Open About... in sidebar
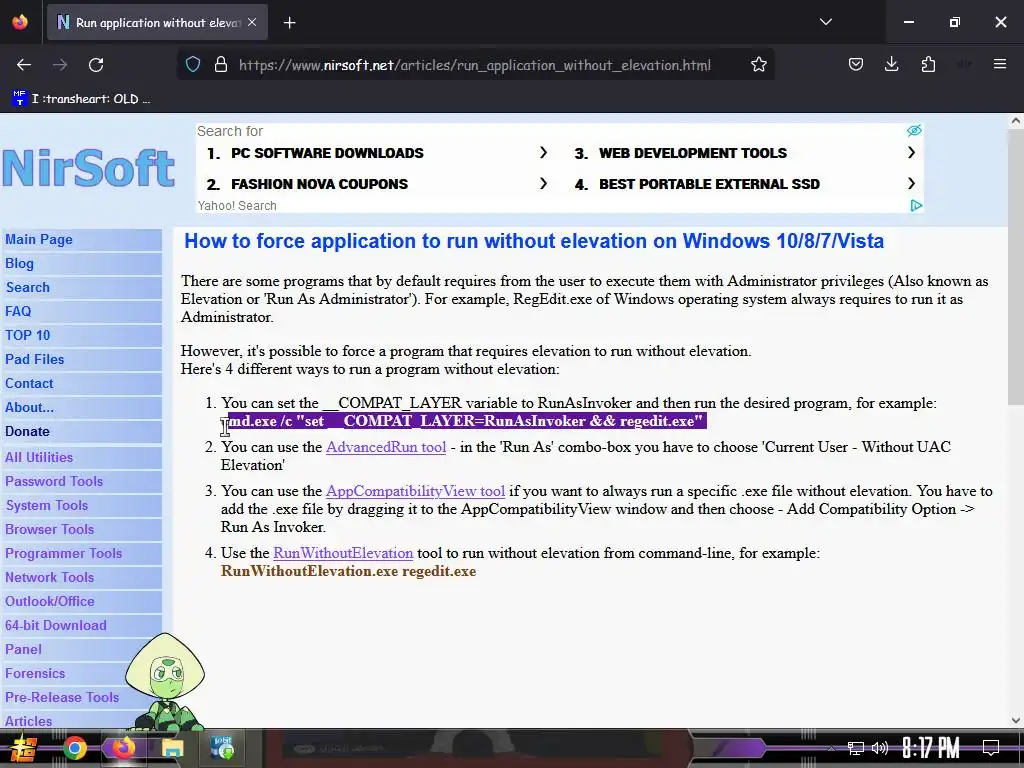This screenshot has width=1024, height=768. [x=29, y=408]
